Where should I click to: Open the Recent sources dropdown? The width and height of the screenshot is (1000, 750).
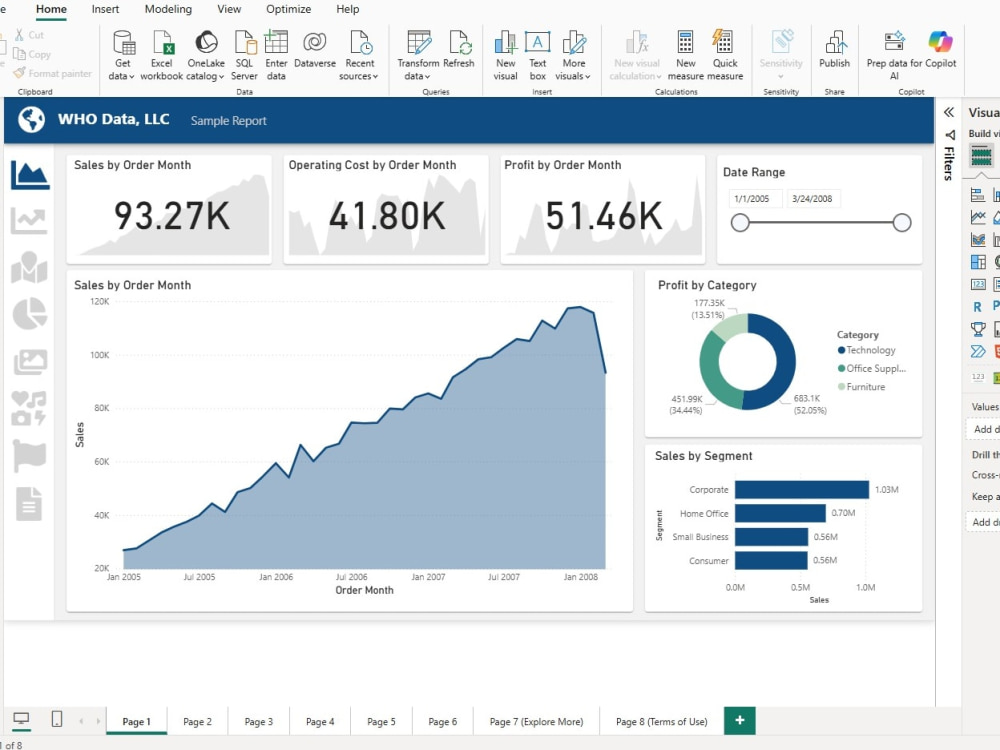[359, 55]
